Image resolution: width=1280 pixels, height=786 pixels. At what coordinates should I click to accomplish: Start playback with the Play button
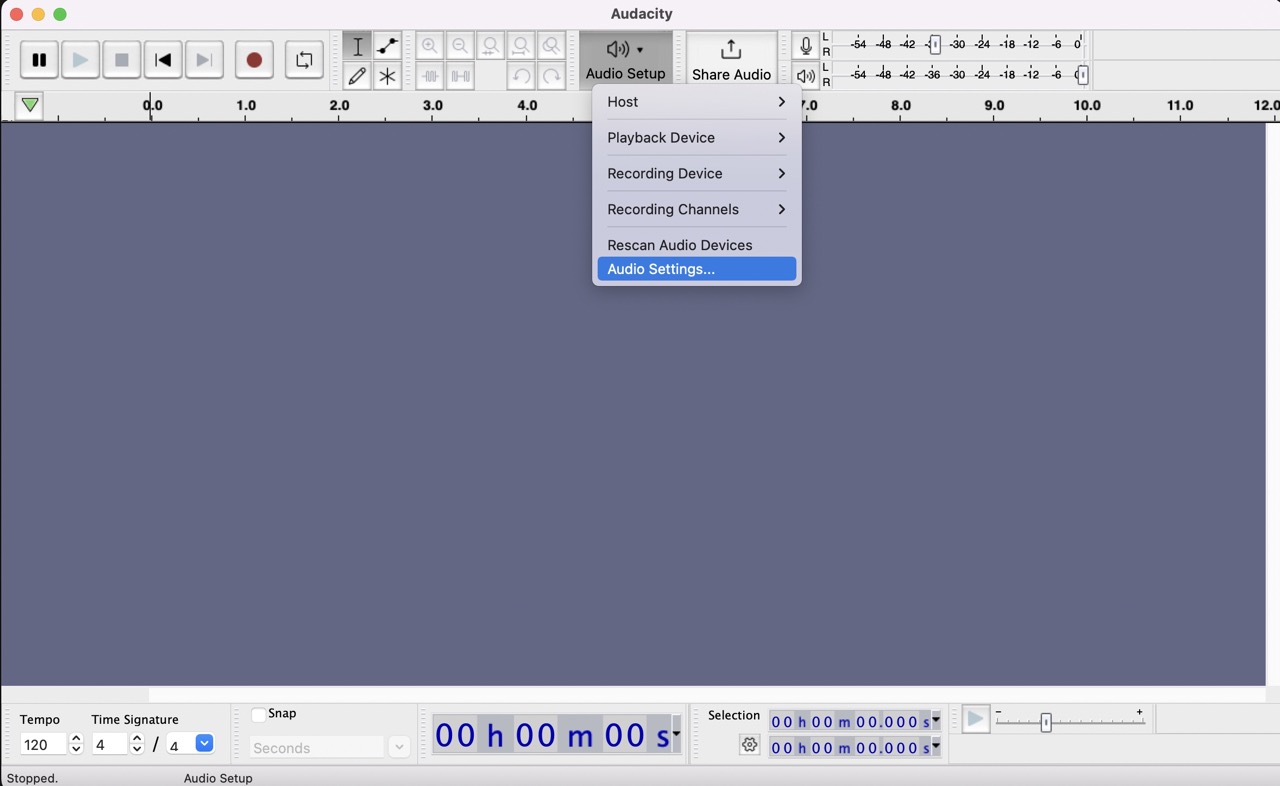[x=80, y=60]
